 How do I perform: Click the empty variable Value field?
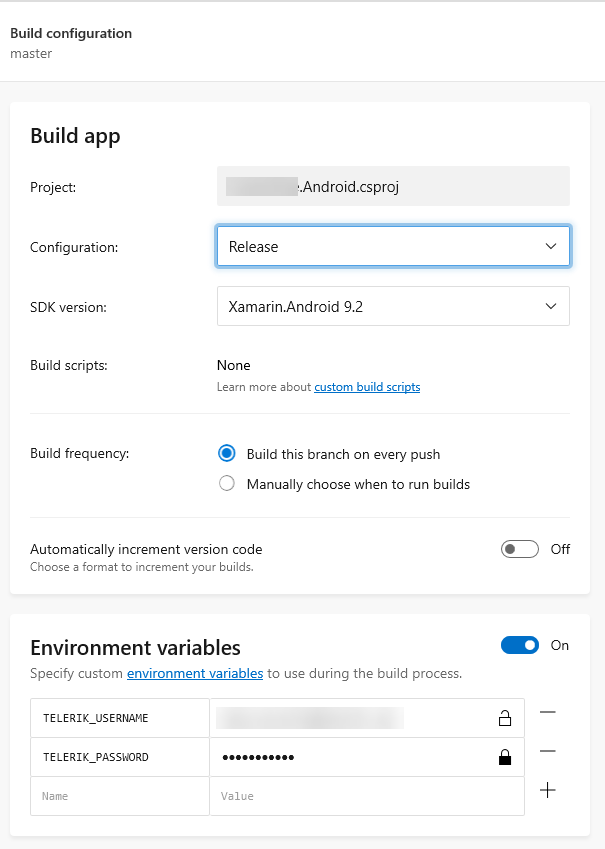tap(366, 796)
